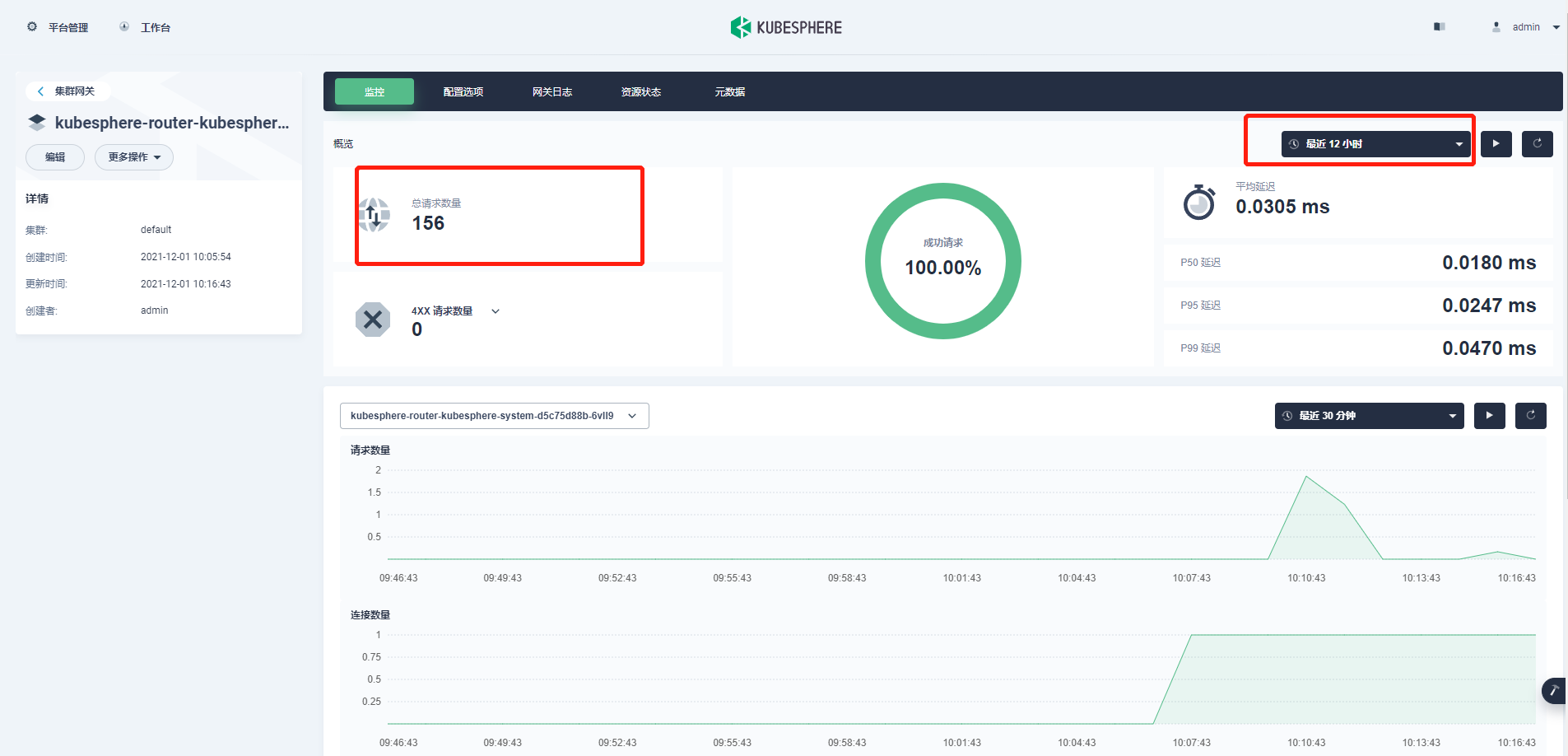1568x756 pixels.
Task: Click the KubeSphere logo
Action: tap(786, 27)
